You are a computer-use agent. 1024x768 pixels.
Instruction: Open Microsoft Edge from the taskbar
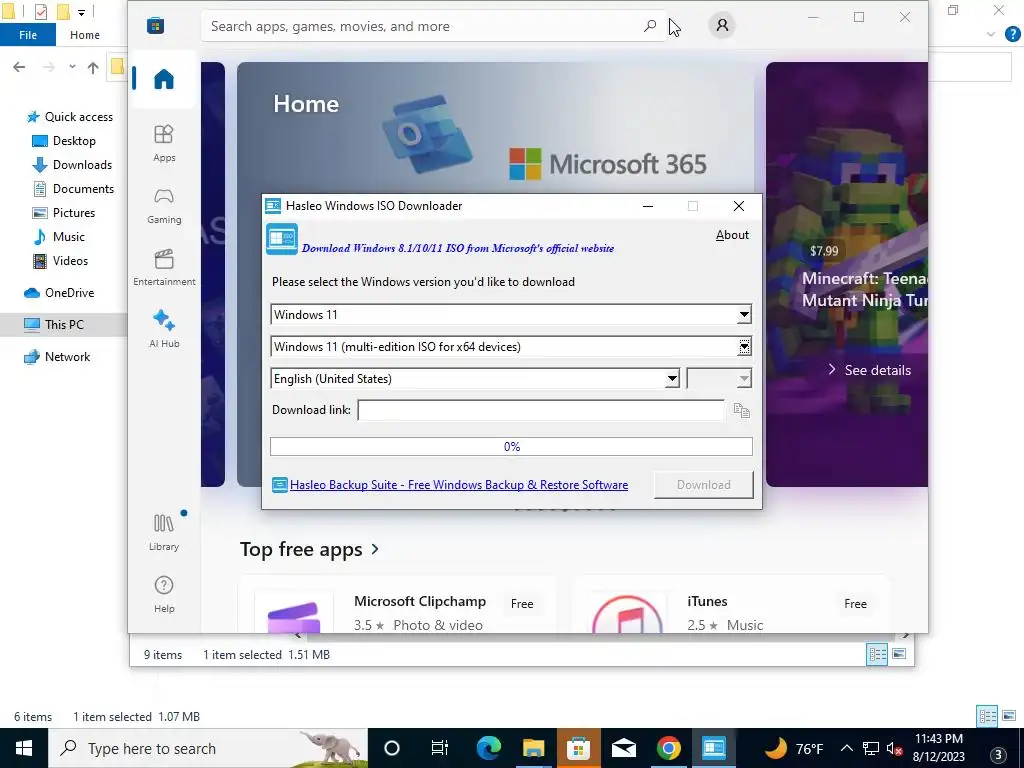[488, 748]
